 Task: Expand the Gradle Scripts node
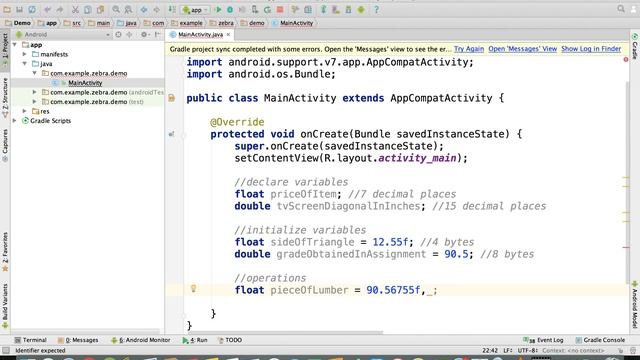coord(15,121)
